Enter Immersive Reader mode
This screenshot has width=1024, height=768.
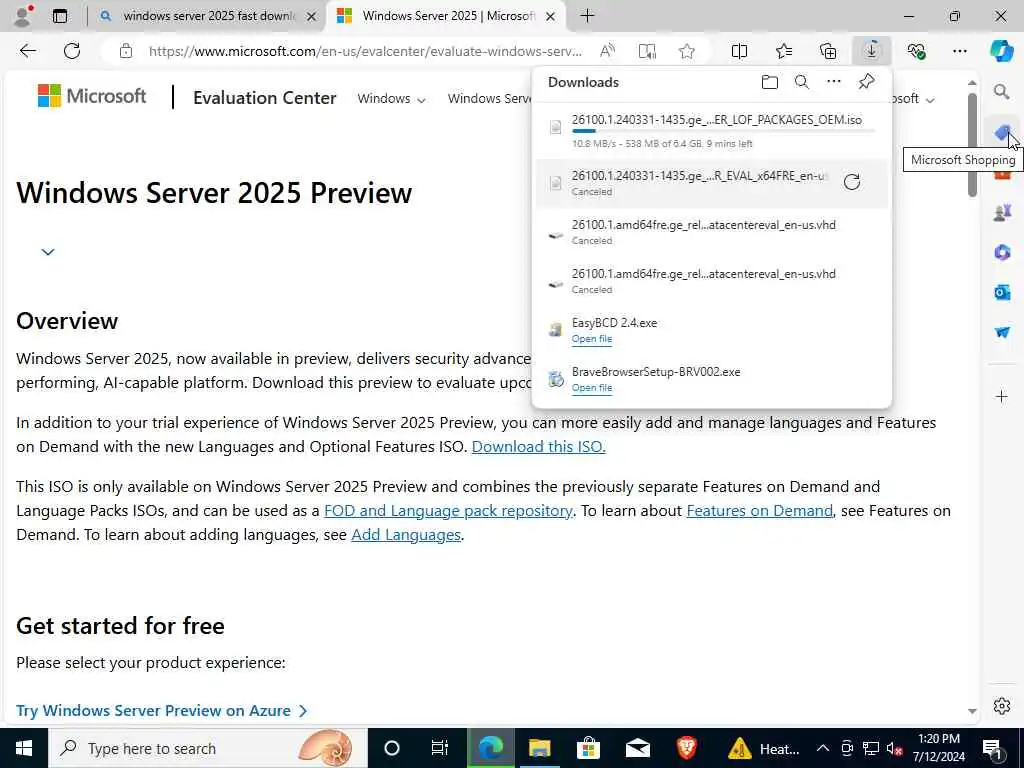[x=647, y=51]
